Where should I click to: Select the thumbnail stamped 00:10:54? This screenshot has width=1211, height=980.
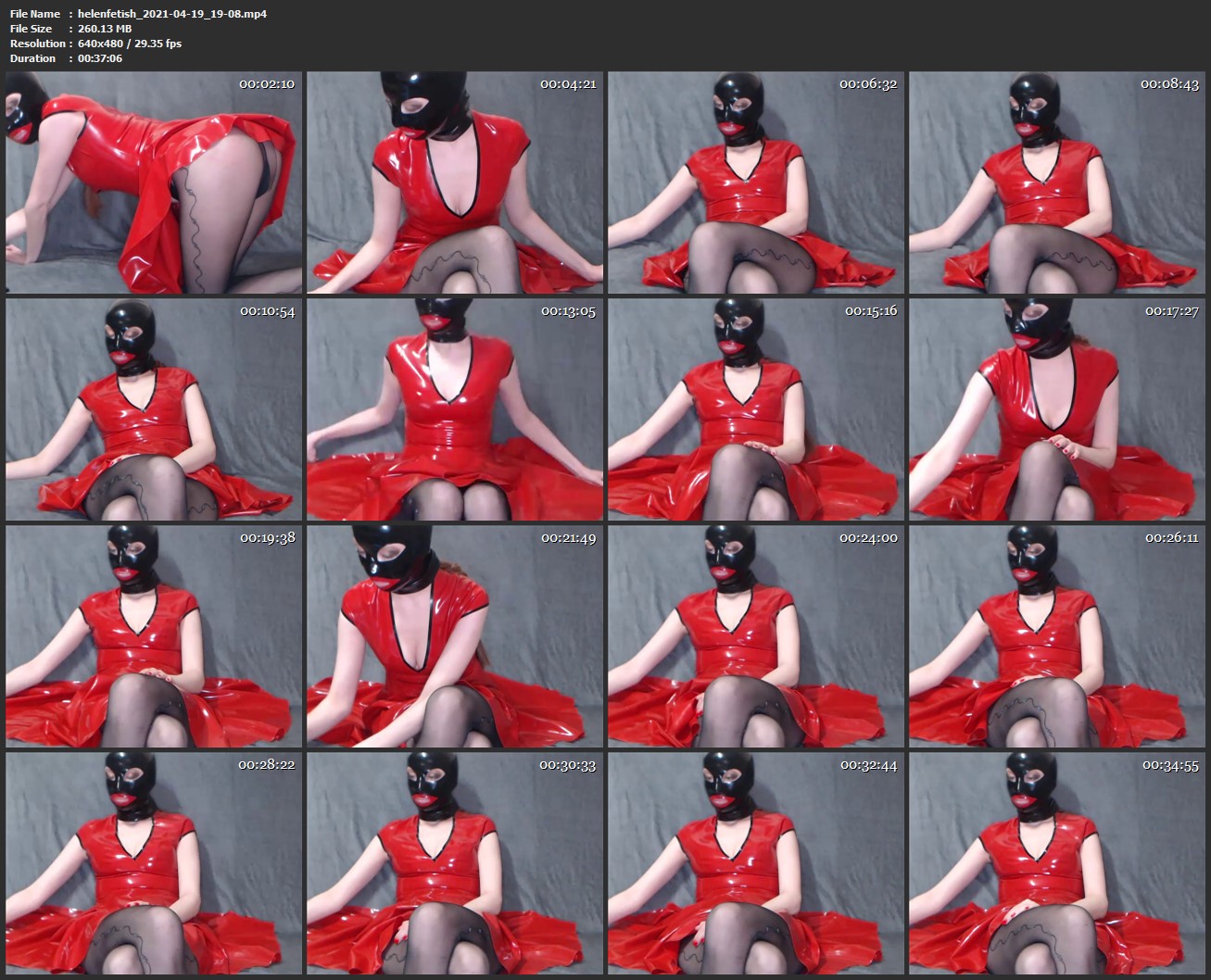154,409
